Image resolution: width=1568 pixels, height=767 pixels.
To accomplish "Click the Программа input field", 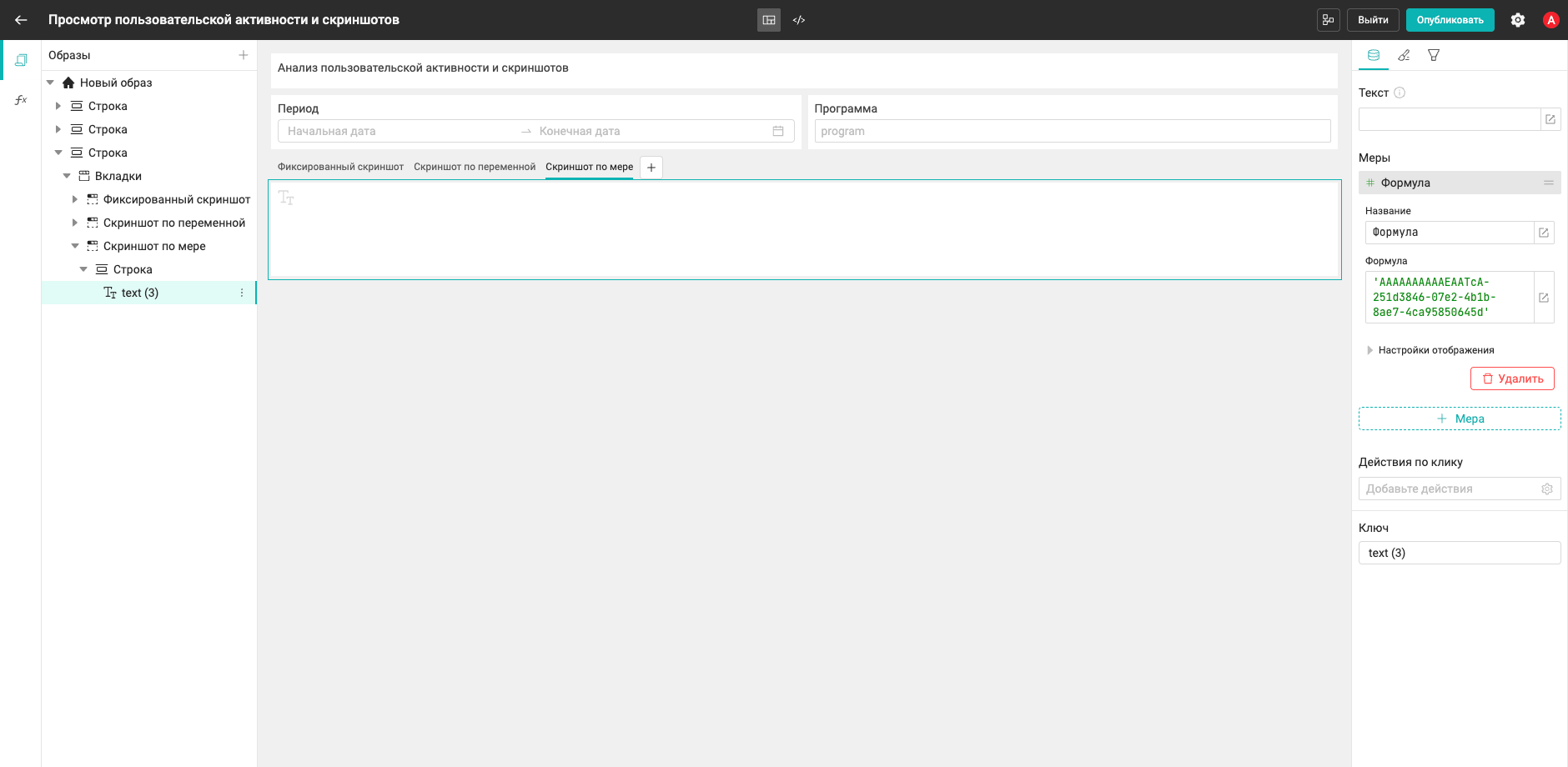I will pyautogui.click(x=1073, y=131).
